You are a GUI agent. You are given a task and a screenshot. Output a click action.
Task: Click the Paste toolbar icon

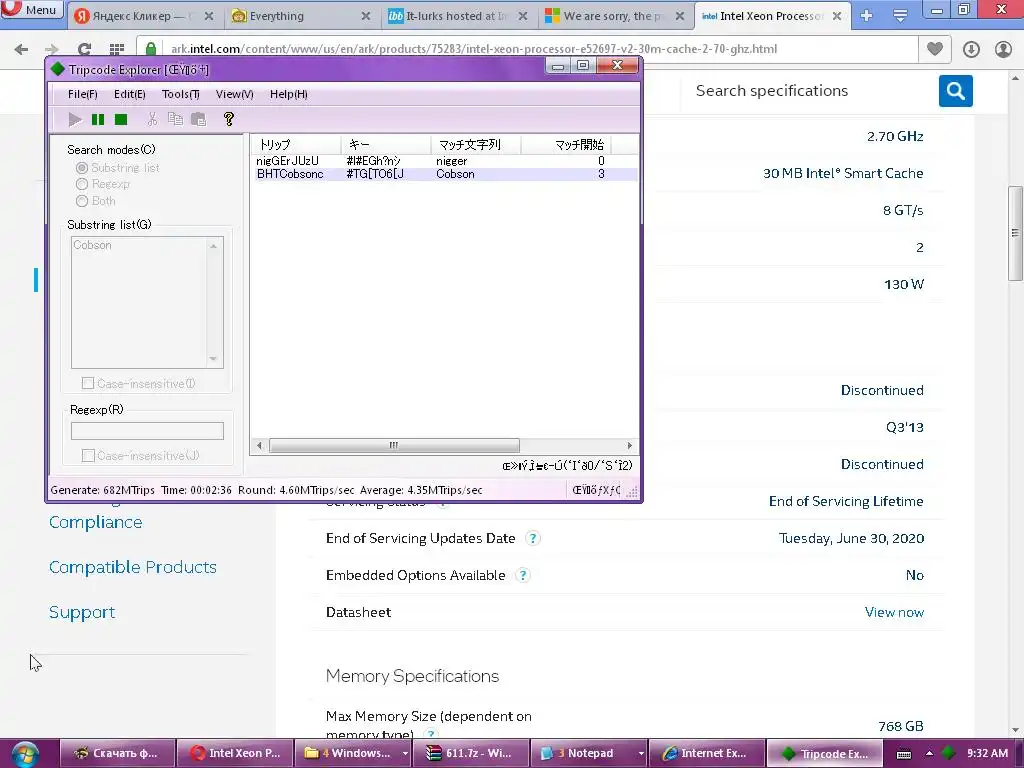198,119
